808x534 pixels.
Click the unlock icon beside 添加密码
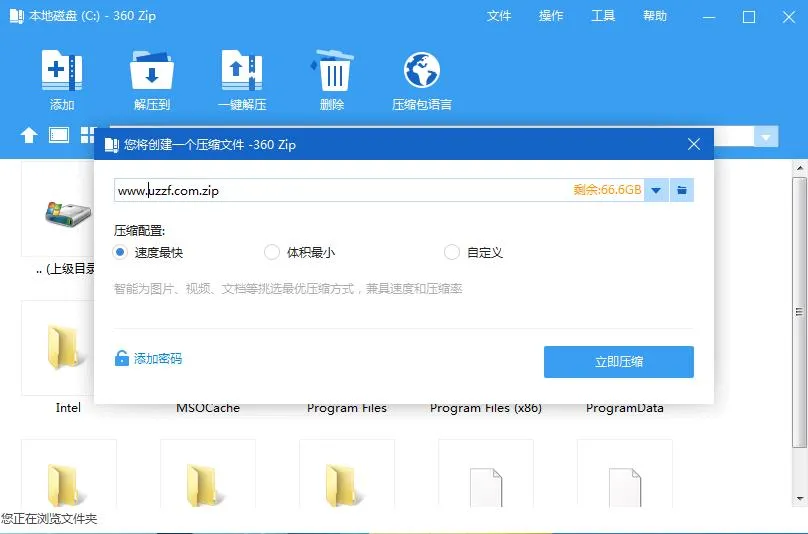pos(122,358)
